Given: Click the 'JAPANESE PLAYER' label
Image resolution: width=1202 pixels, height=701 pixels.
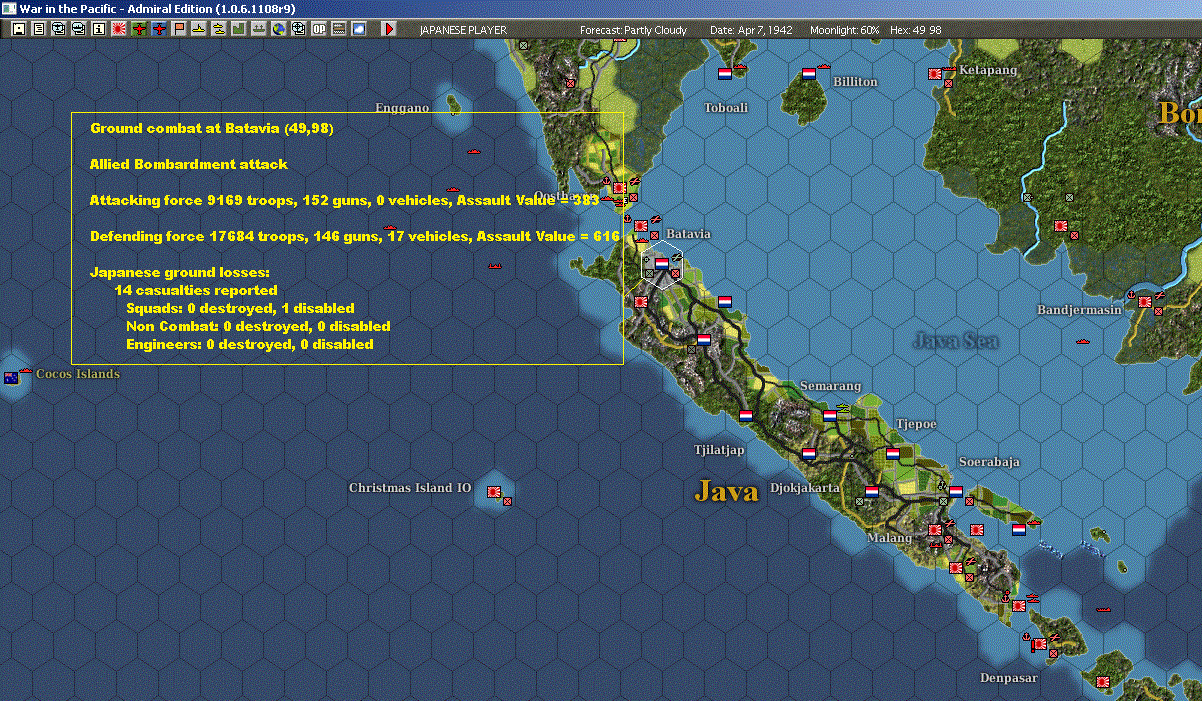Looking at the screenshot, I should tap(463, 30).
